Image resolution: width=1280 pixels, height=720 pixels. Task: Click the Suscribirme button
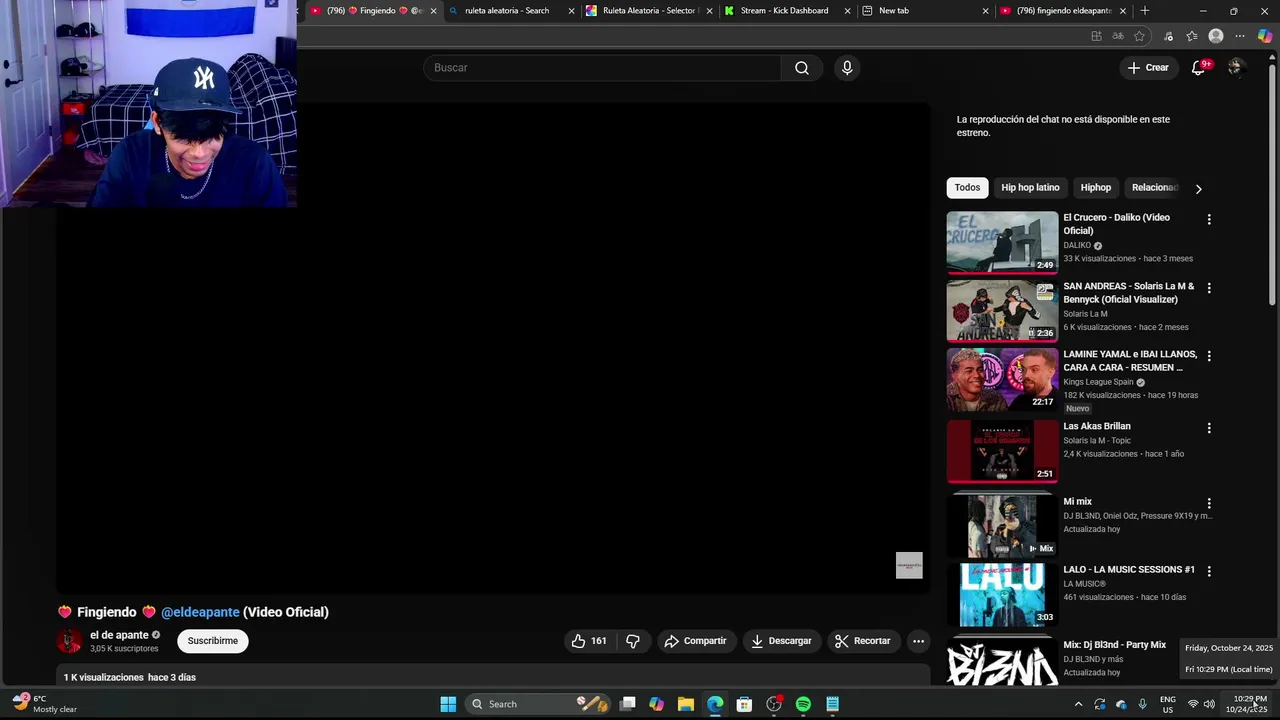click(213, 641)
